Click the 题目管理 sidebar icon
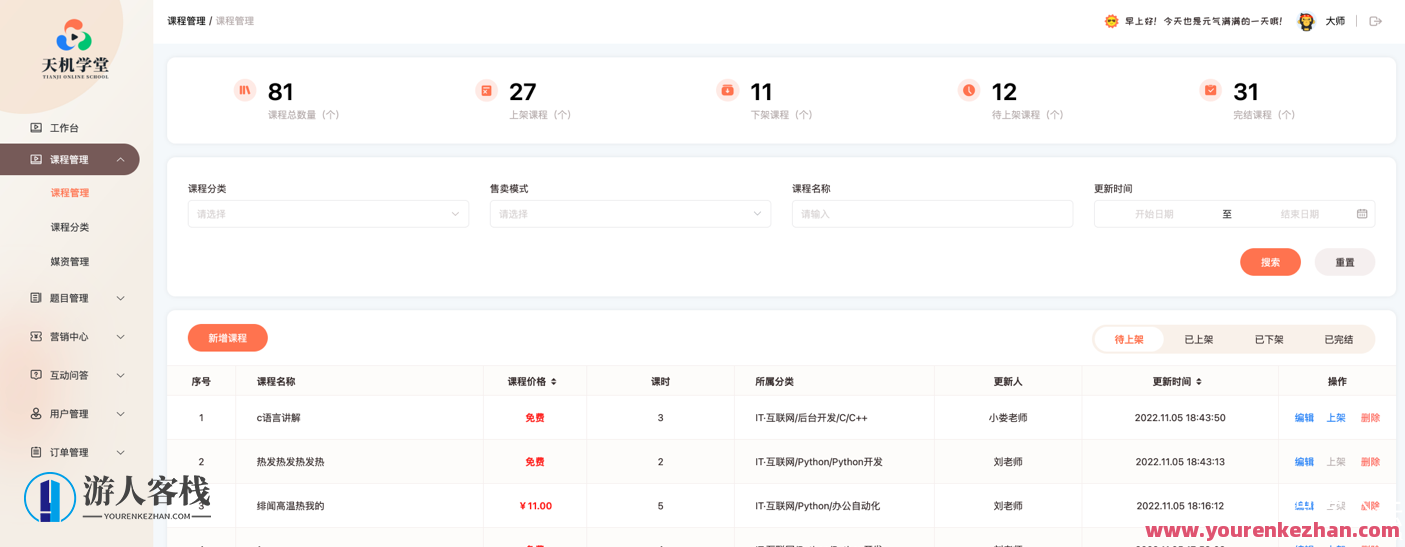 click(x=36, y=298)
